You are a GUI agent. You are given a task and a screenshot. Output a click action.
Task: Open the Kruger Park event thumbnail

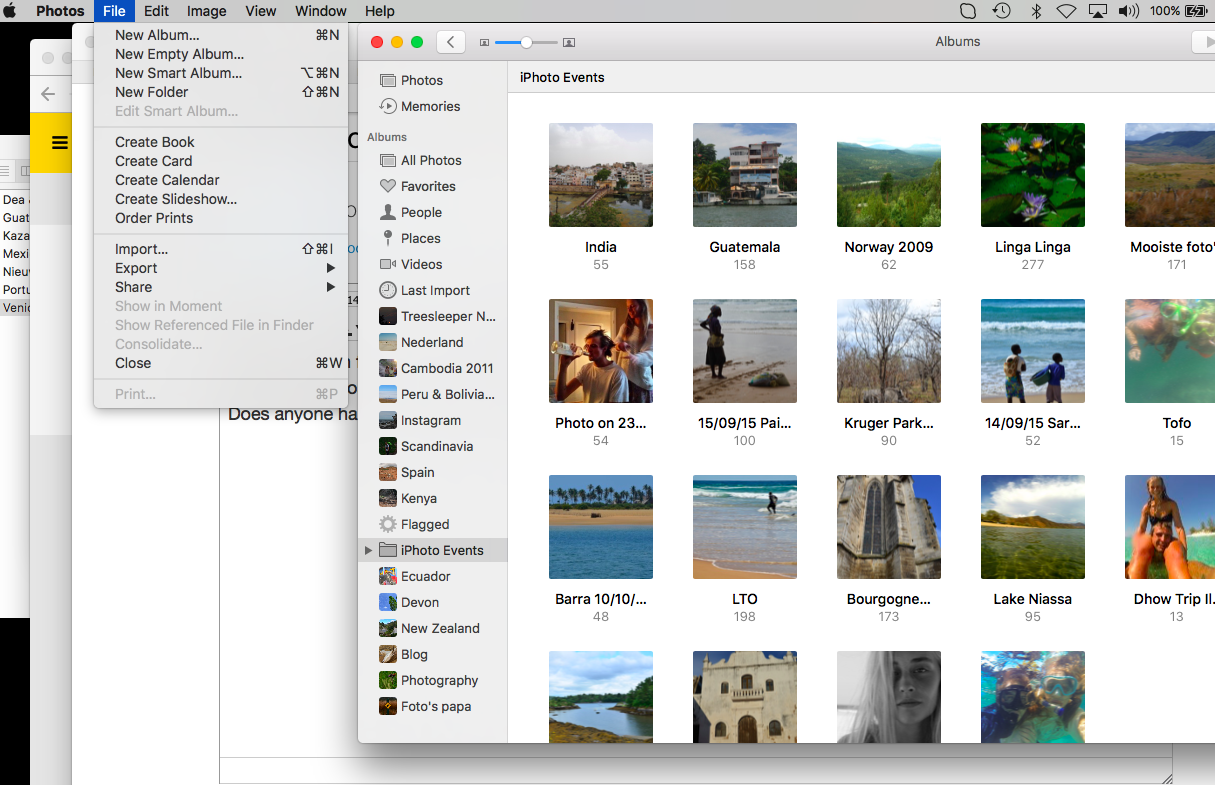tap(888, 351)
